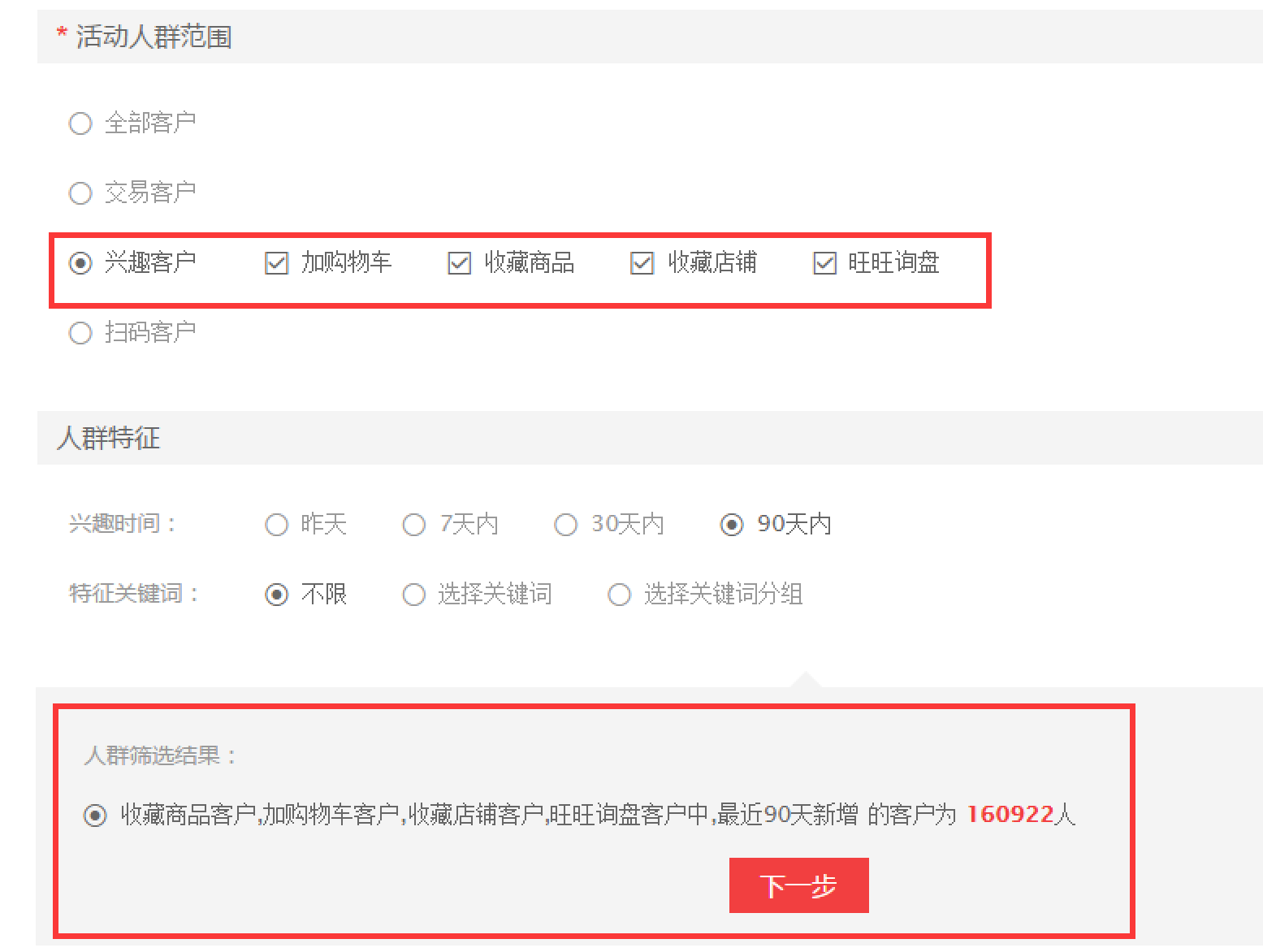Choose the 交易客户 customer range

[80, 193]
